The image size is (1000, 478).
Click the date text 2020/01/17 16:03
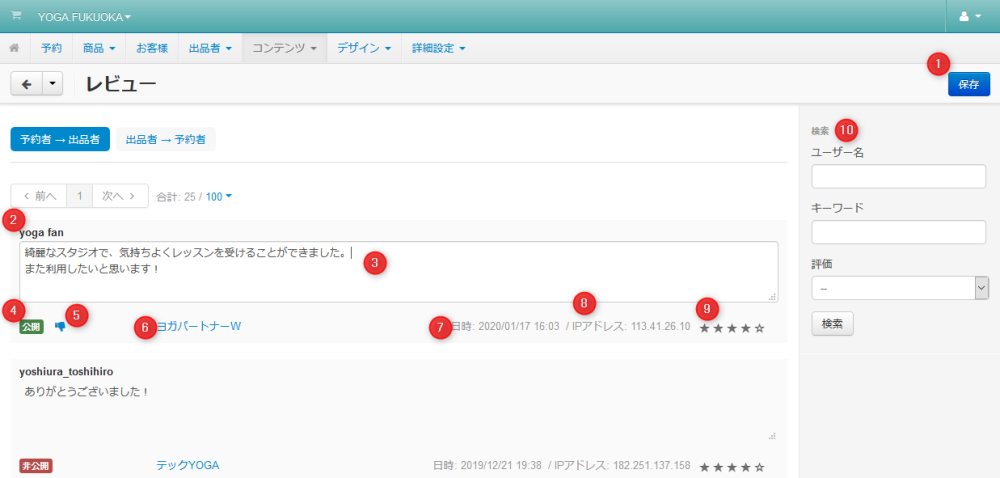point(518,326)
